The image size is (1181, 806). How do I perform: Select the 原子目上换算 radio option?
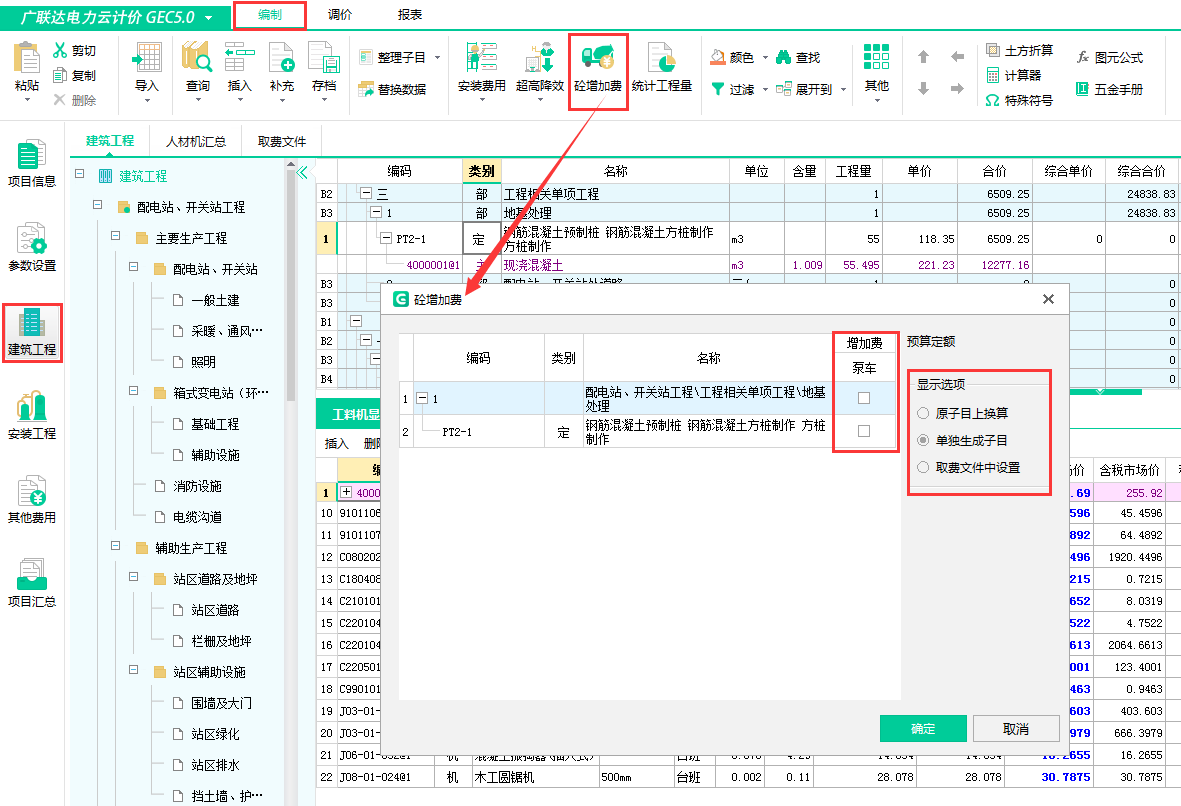[x=923, y=413]
